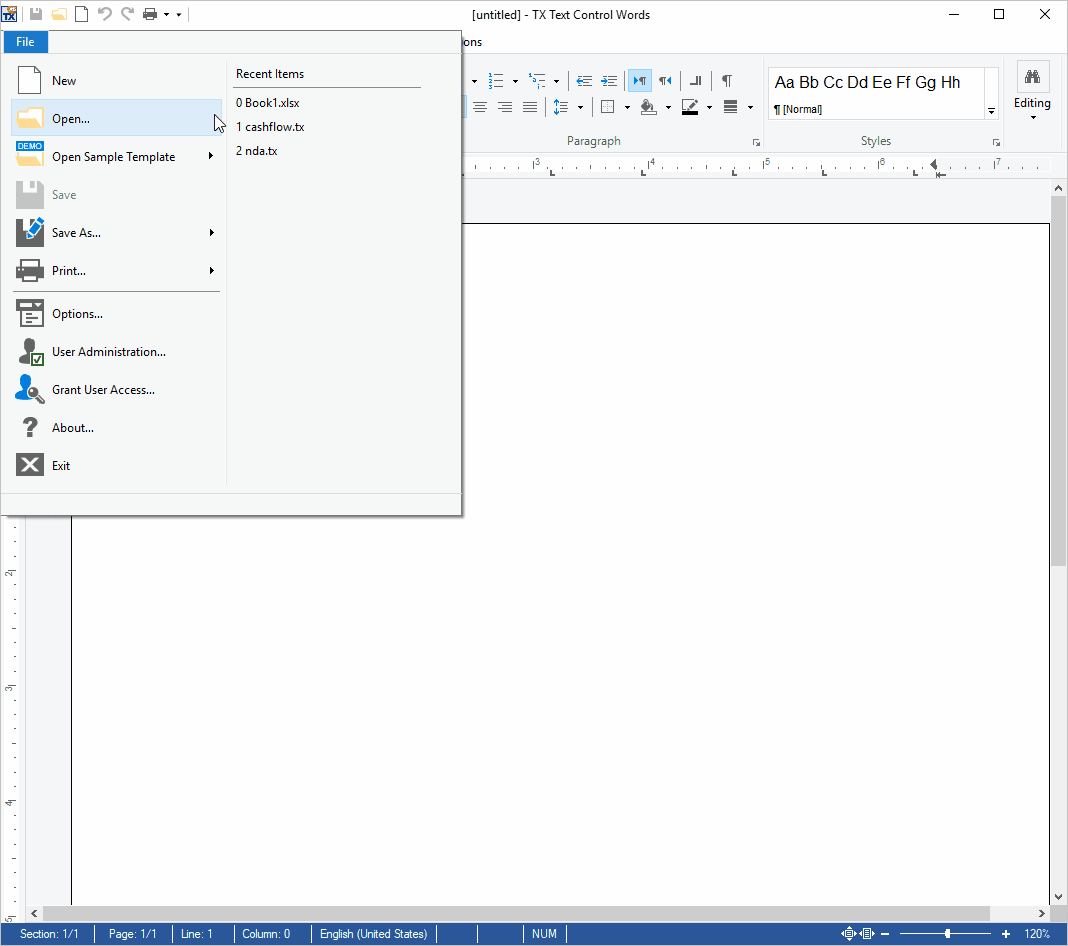Viewport: 1068px width, 946px height.
Task: Open recent file cashflow.tx
Action: coord(269,126)
